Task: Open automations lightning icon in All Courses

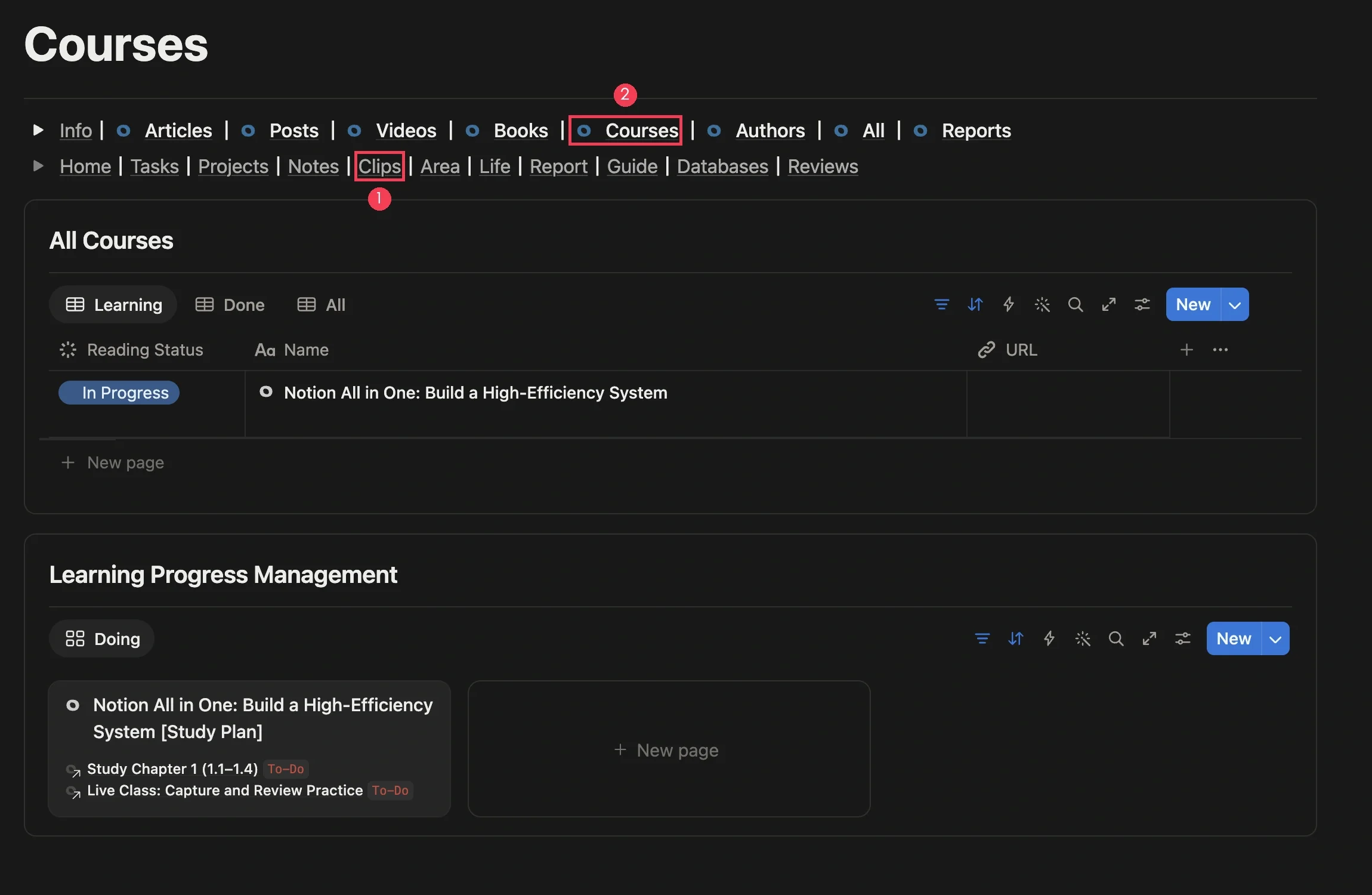Action: point(1008,304)
